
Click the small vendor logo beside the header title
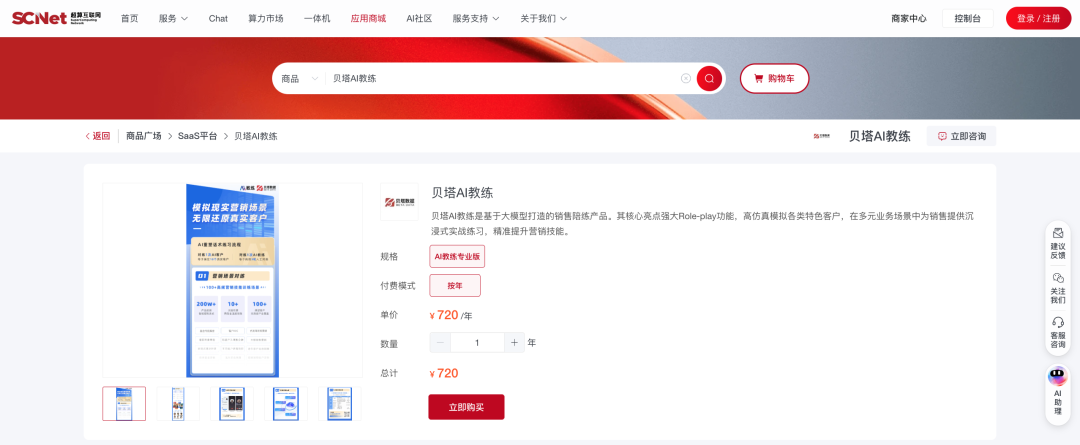[820, 136]
